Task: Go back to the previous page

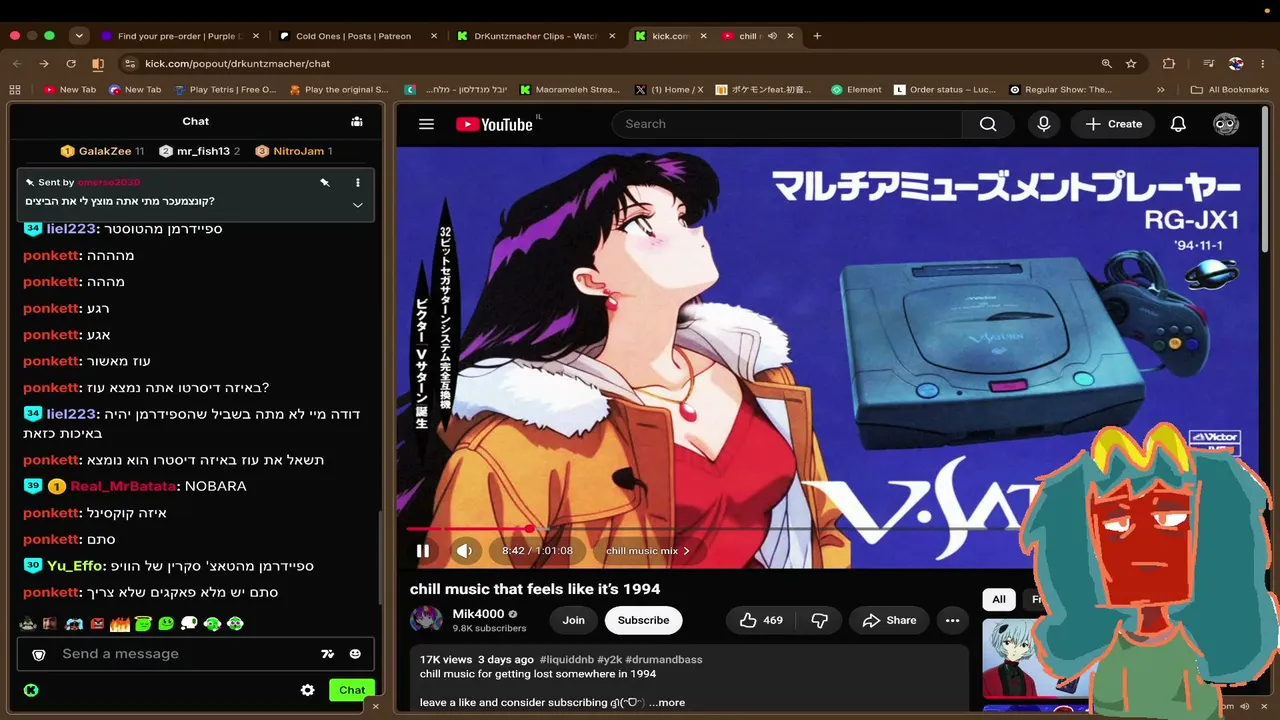Action: tap(17, 63)
